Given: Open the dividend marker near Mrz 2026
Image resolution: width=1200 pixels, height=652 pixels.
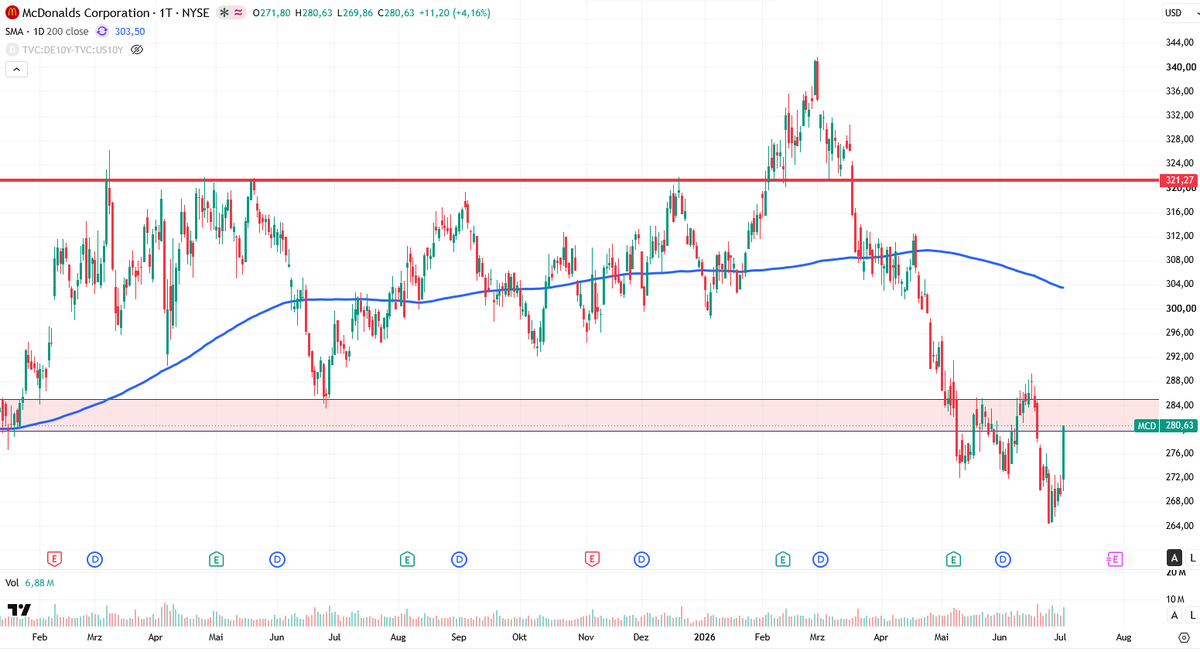Looking at the screenshot, I should 820,559.
